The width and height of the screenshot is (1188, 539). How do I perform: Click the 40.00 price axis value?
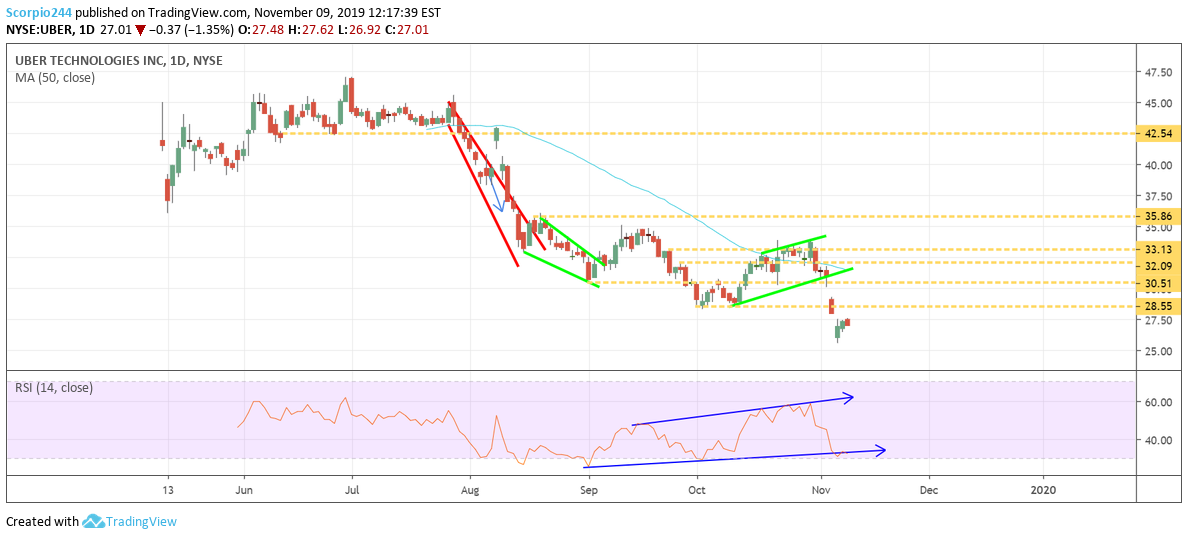[x=1158, y=165]
